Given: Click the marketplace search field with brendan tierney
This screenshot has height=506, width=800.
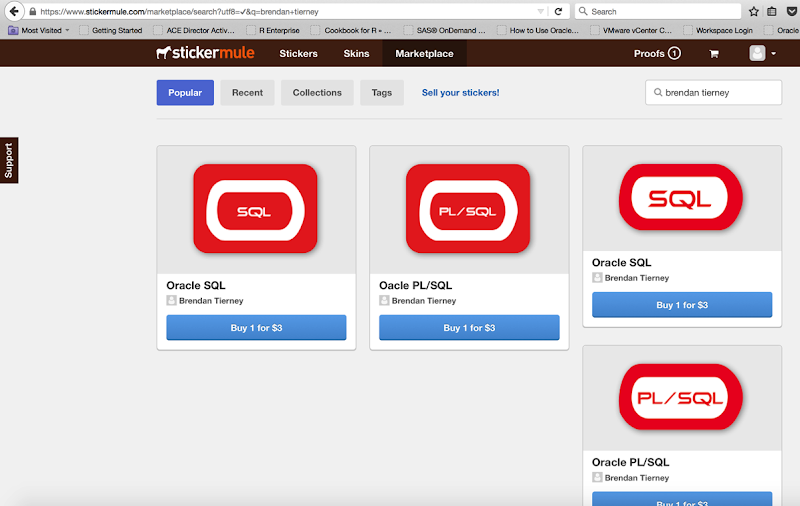Looking at the screenshot, I should click(x=713, y=92).
